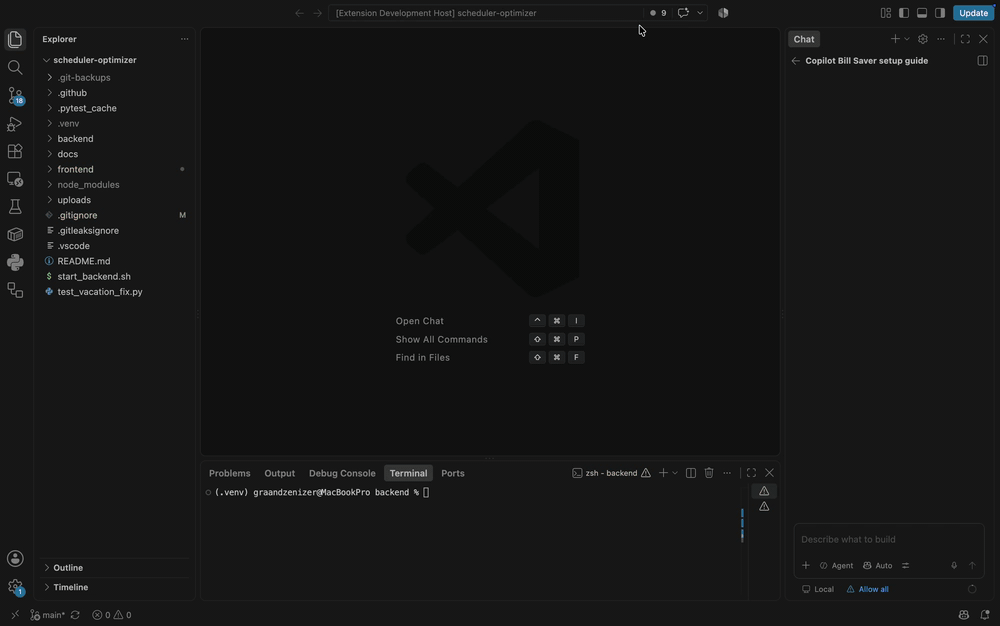The image size is (1000, 626).
Task: Open the Testing flask icon
Action: coord(15,207)
